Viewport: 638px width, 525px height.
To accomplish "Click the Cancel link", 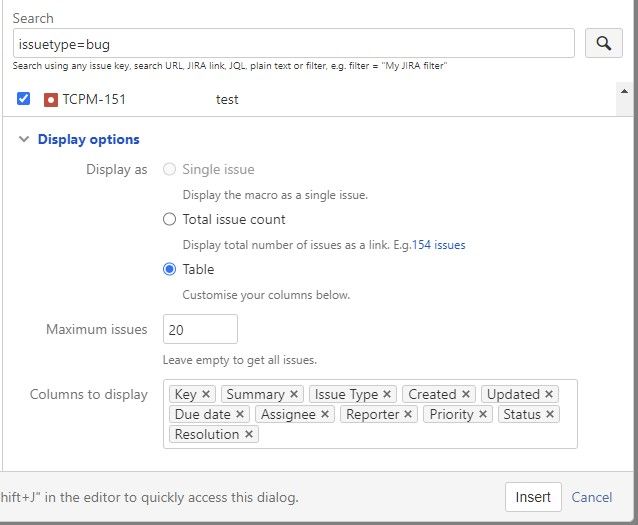I will pyautogui.click(x=592, y=497).
